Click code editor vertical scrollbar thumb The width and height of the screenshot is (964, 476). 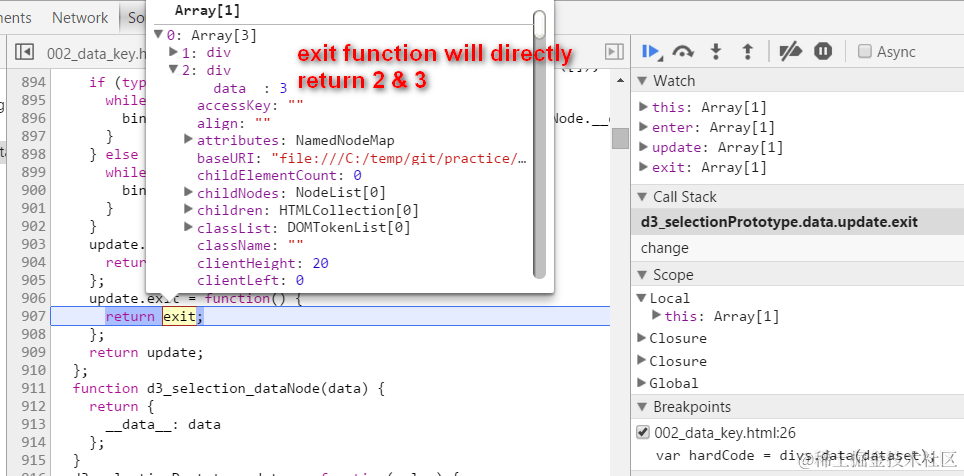(620, 138)
